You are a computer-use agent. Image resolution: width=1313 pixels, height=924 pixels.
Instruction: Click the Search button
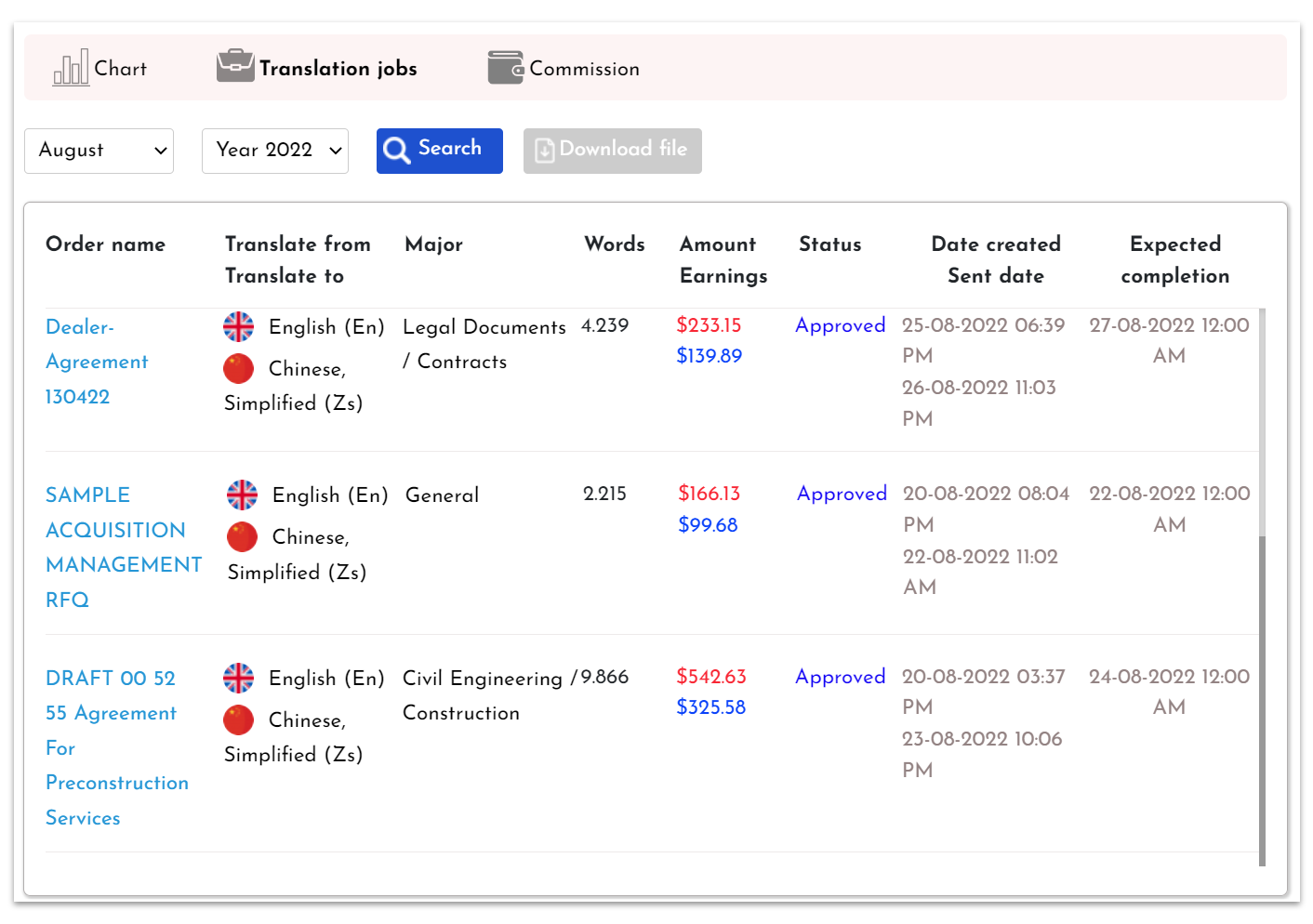coord(440,151)
